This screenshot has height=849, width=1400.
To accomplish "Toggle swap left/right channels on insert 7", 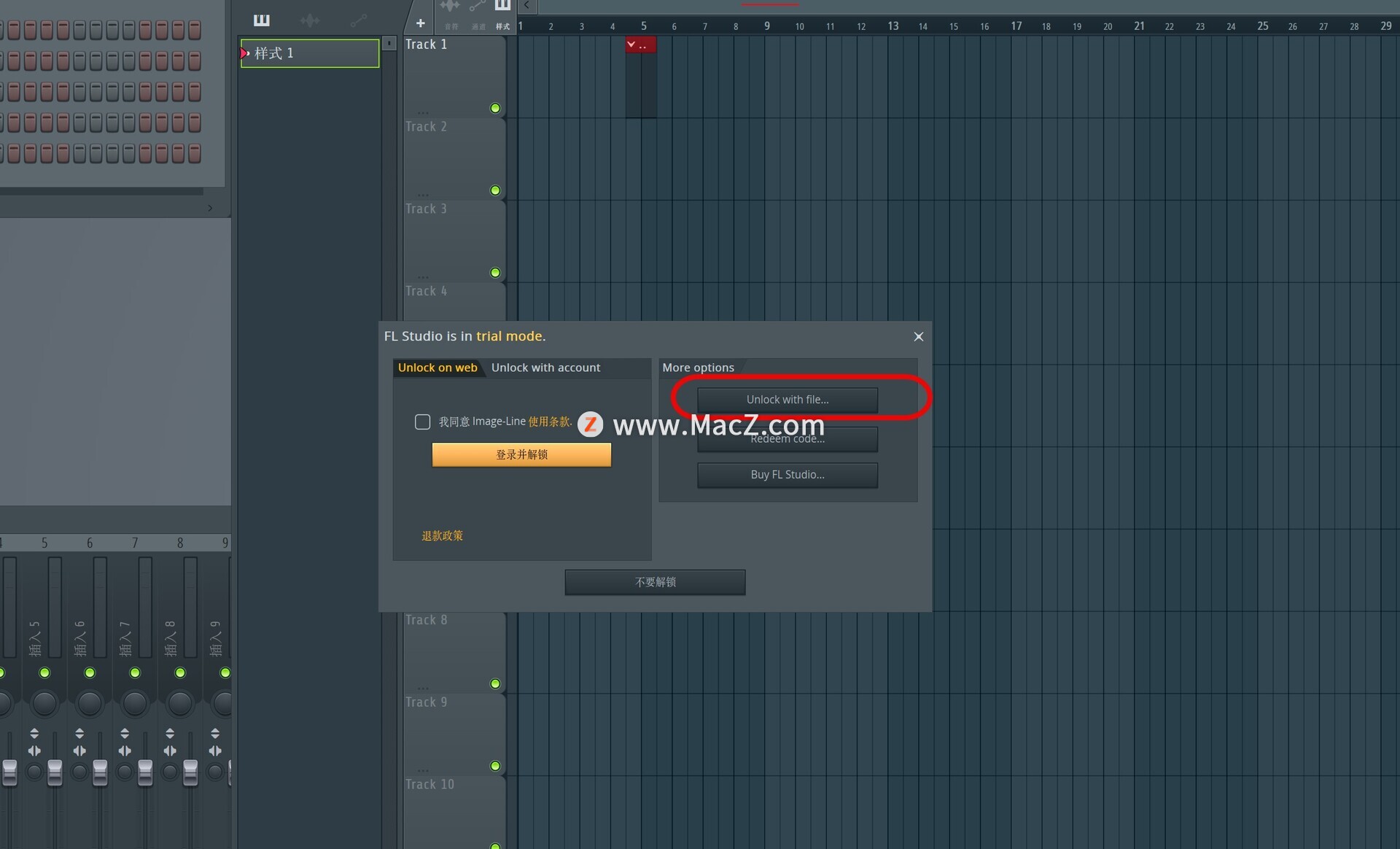I will click(x=125, y=751).
